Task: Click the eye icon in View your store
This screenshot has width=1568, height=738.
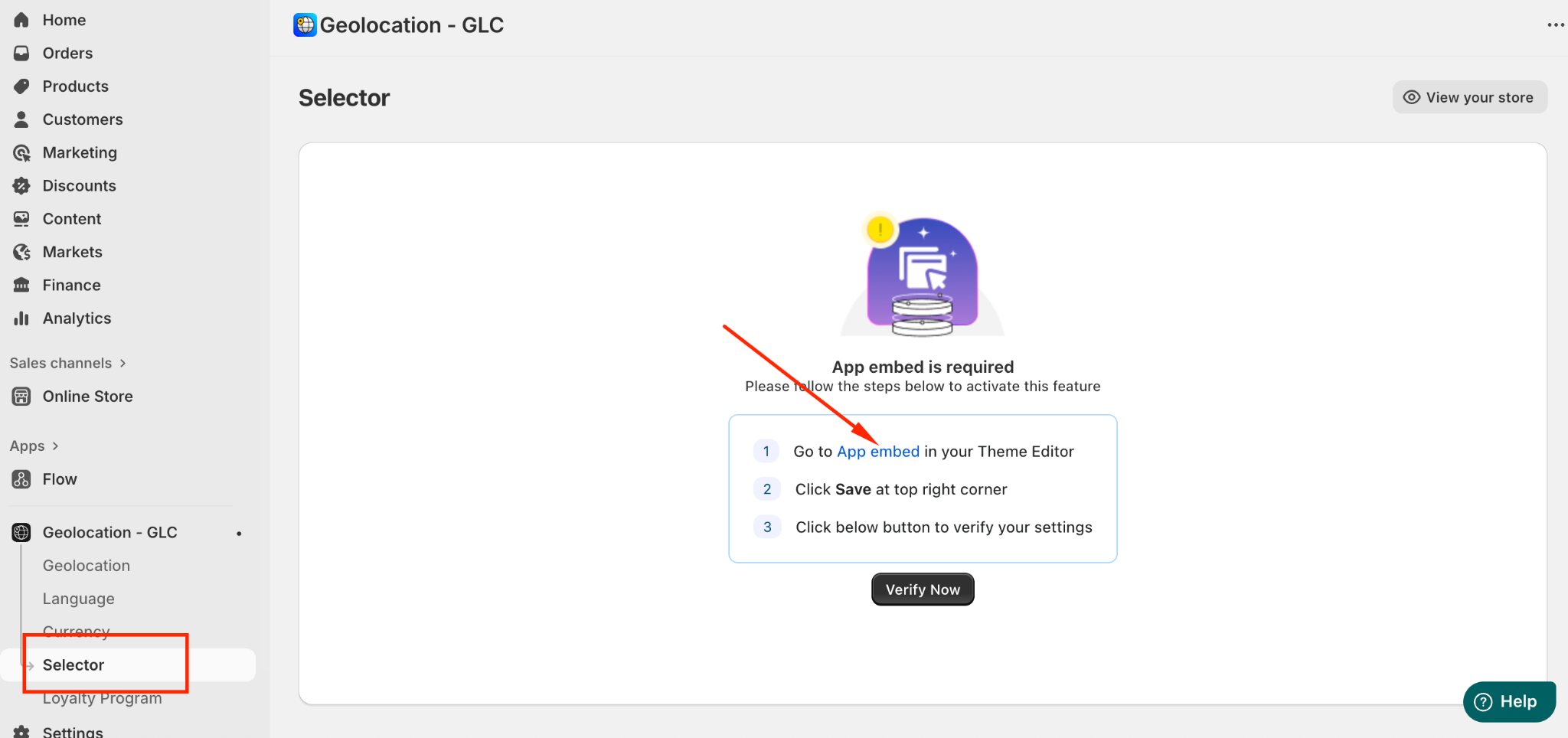Action: tap(1411, 97)
